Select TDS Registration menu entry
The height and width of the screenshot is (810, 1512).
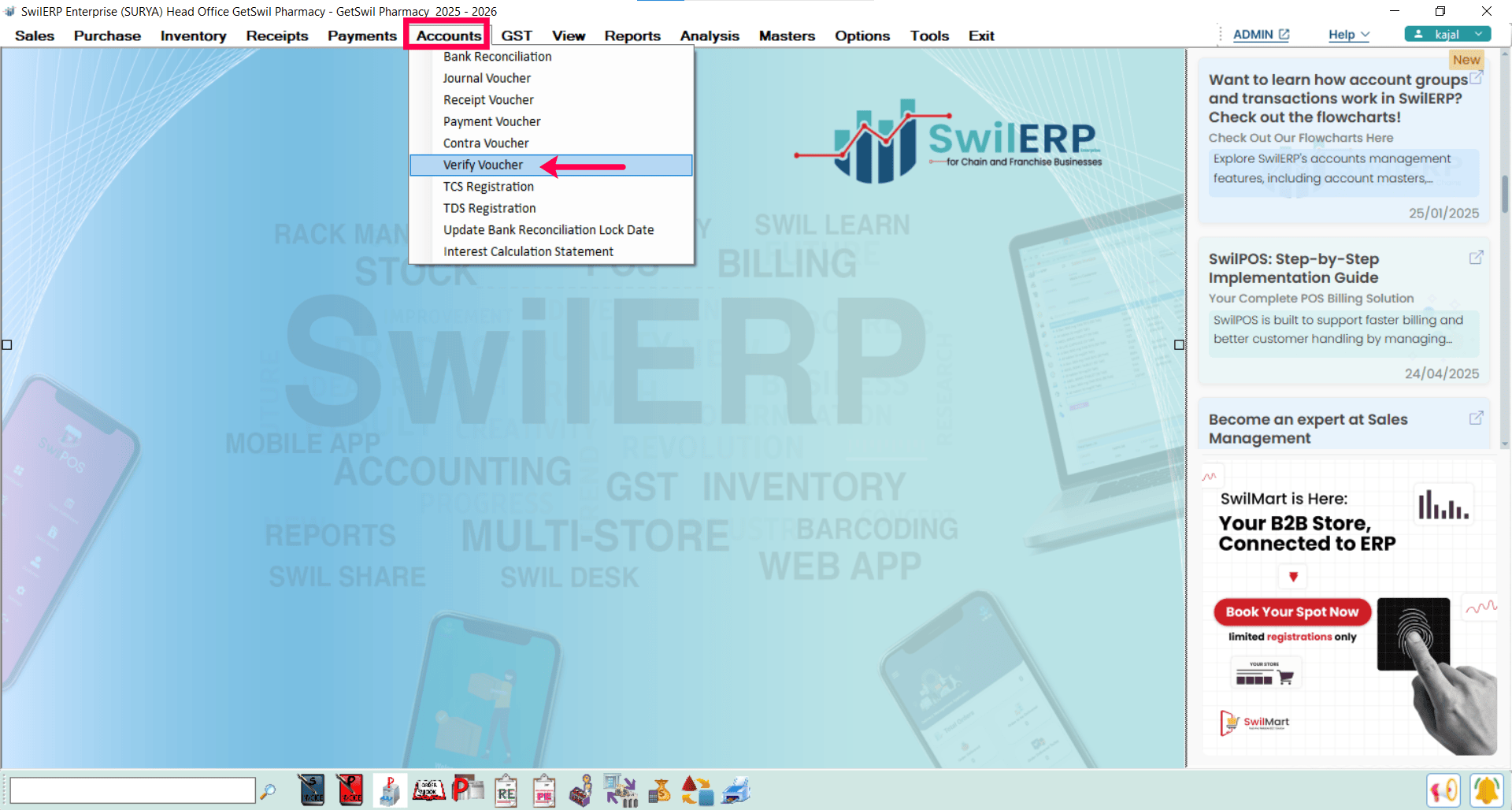pyautogui.click(x=551, y=208)
